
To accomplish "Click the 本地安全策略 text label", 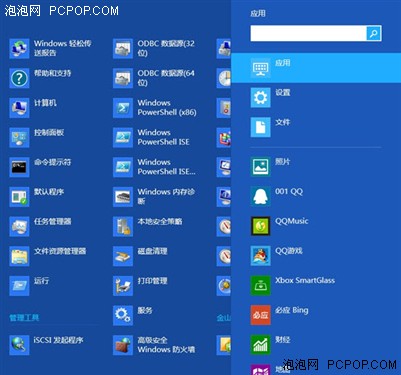I will [160, 221].
